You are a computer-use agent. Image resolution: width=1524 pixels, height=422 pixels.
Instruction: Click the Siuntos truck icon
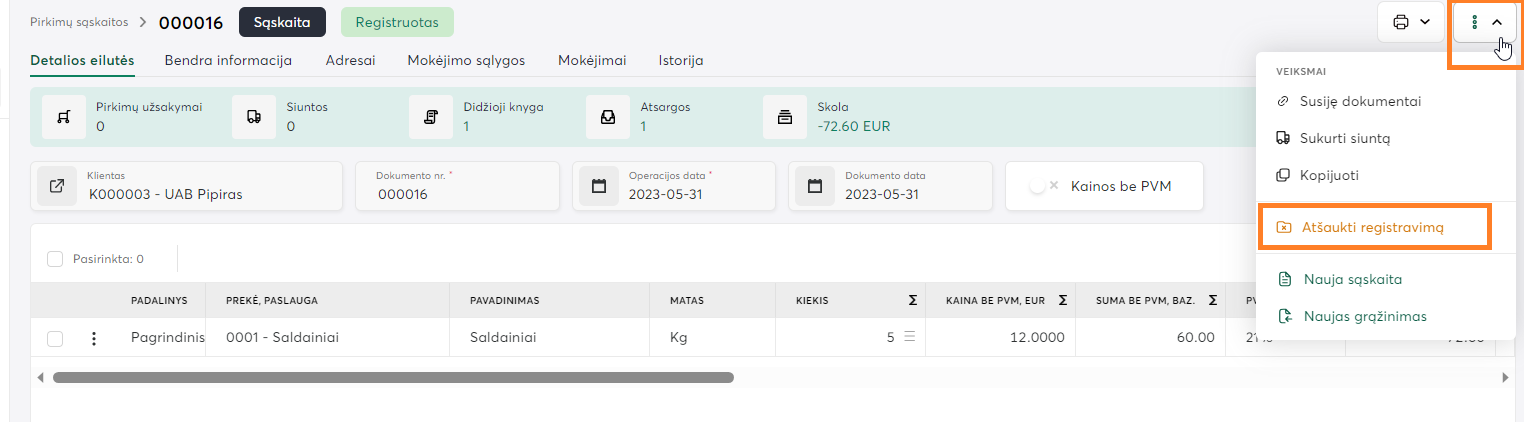pos(254,117)
